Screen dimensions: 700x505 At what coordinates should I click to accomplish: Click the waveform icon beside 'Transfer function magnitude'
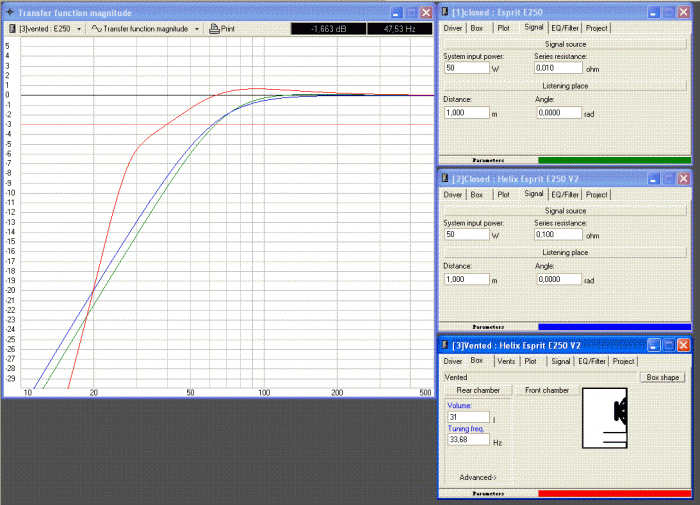click(x=97, y=29)
